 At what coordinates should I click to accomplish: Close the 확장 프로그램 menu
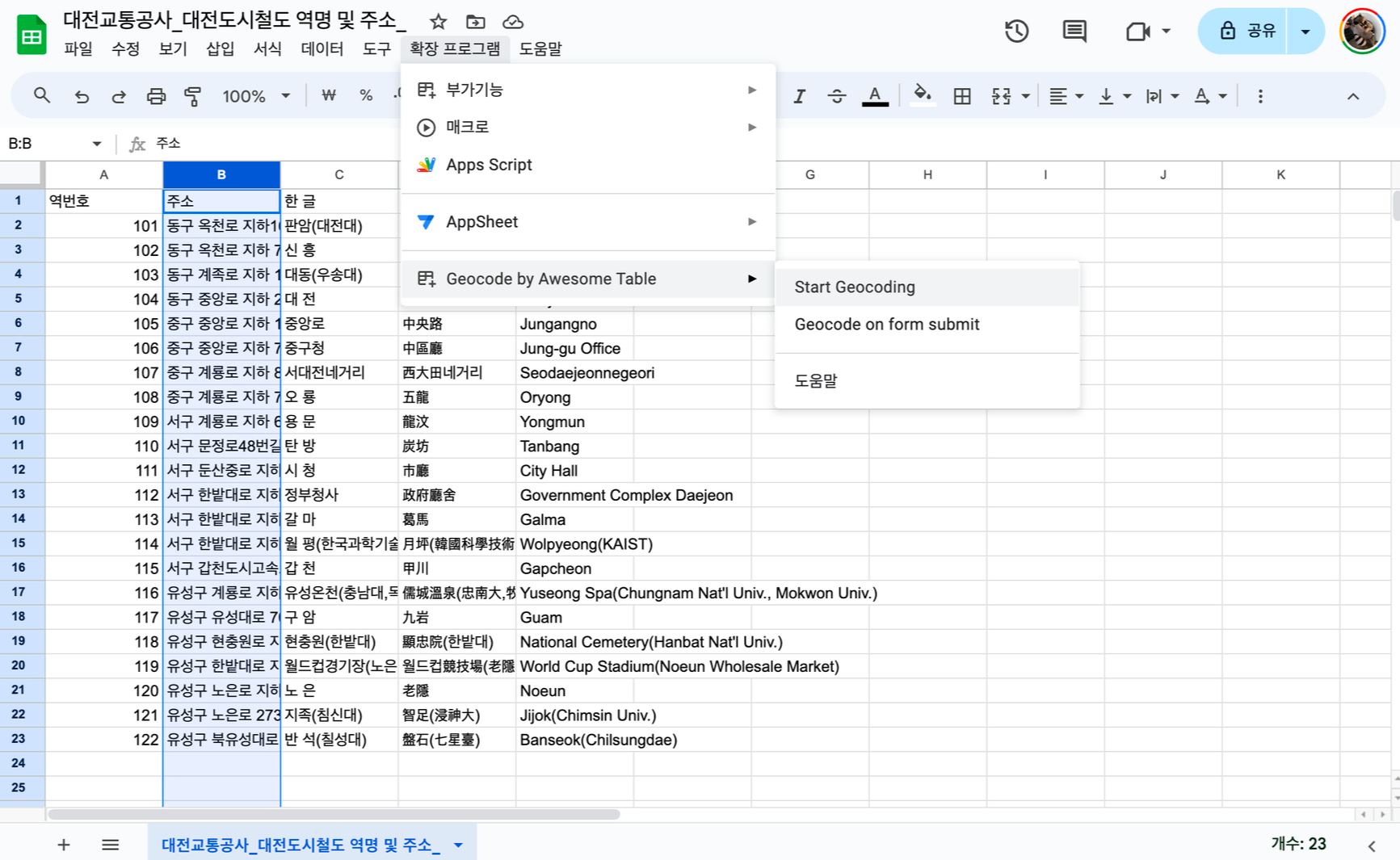click(455, 48)
